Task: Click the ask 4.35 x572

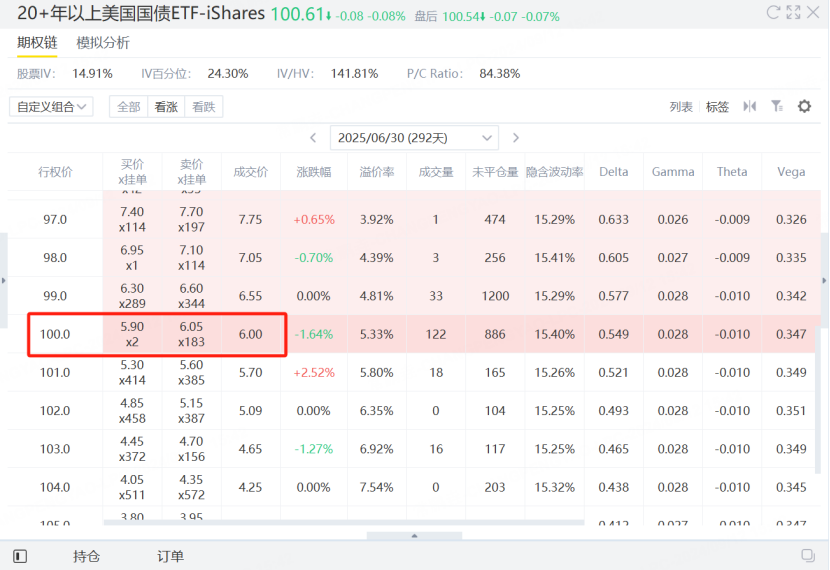Action: tap(192, 487)
